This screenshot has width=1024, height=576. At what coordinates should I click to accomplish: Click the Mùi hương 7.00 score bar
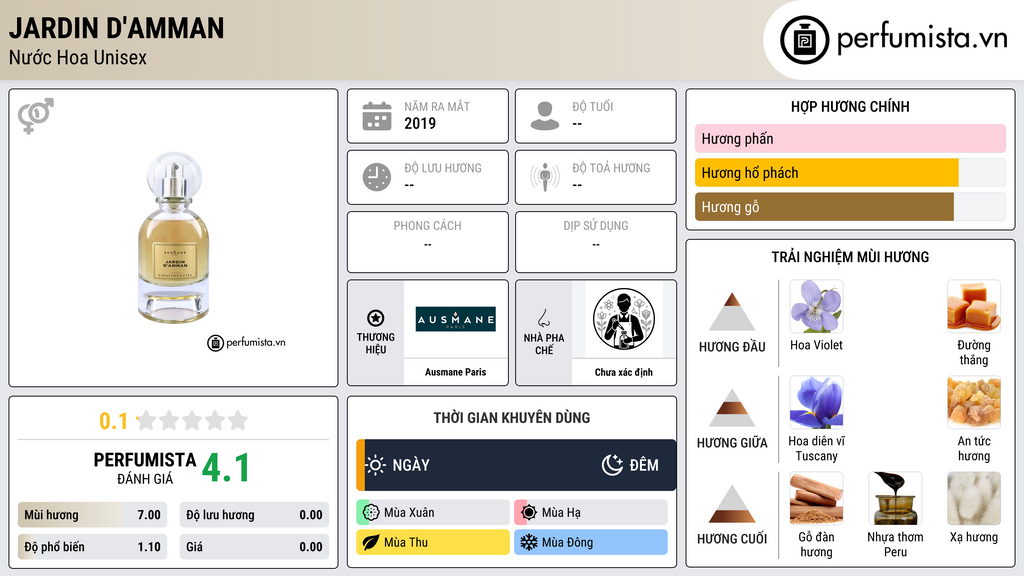pyautogui.click(x=92, y=515)
